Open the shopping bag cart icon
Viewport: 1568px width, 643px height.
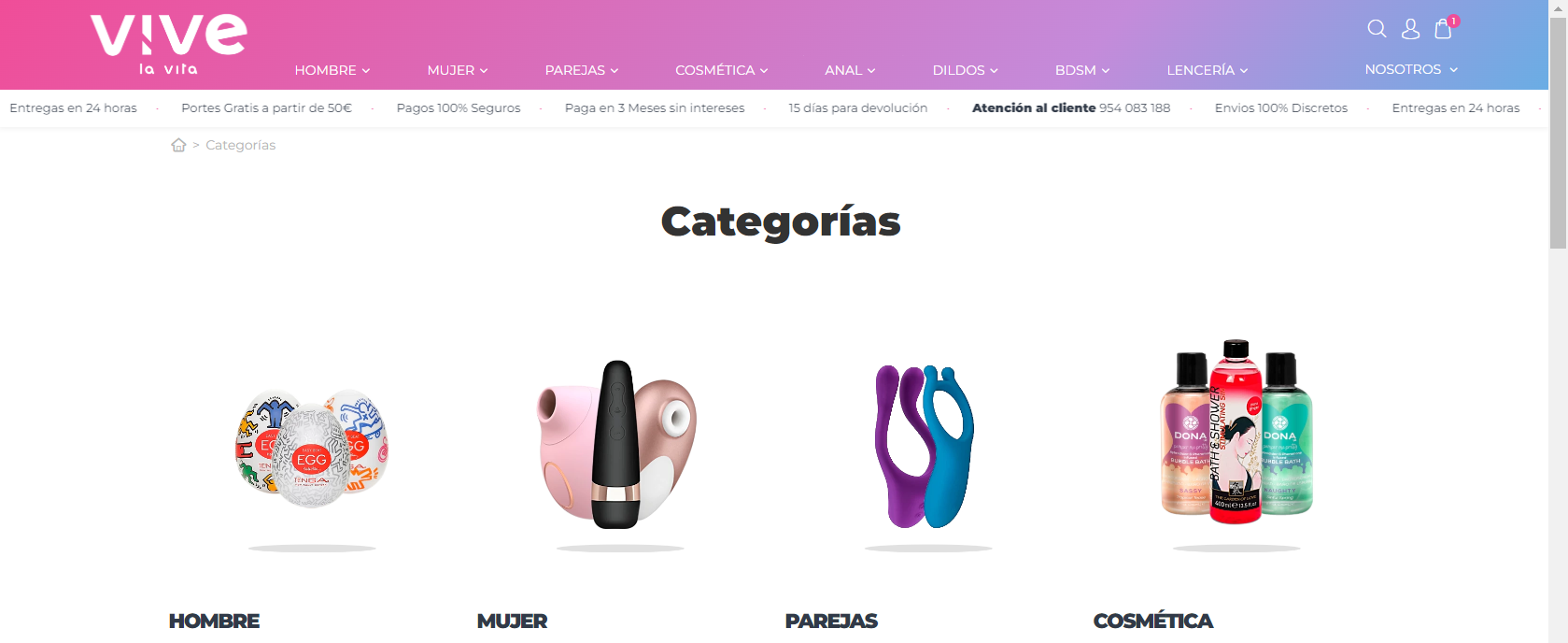(x=1444, y=29)
